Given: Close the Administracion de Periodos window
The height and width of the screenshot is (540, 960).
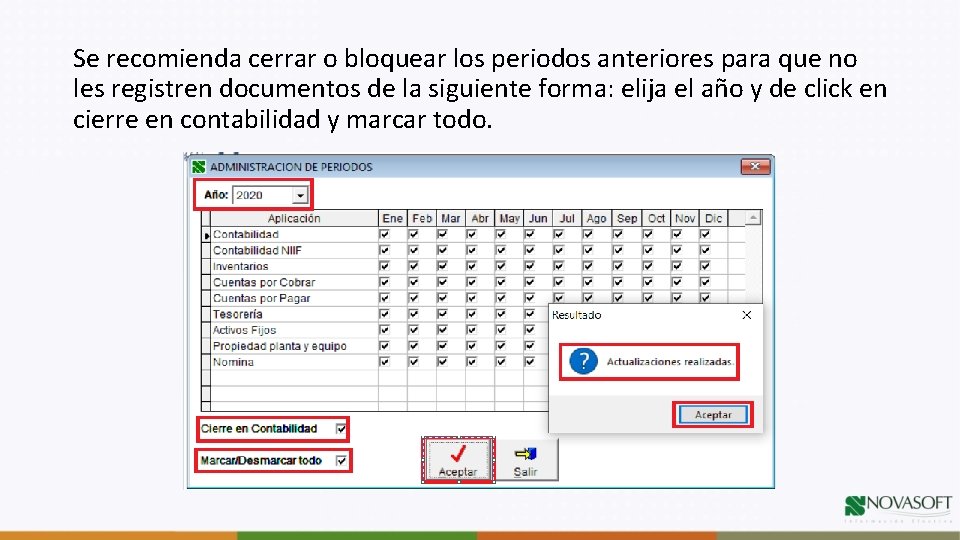Looking at the screenshot, I should click(x=755, y=167).
